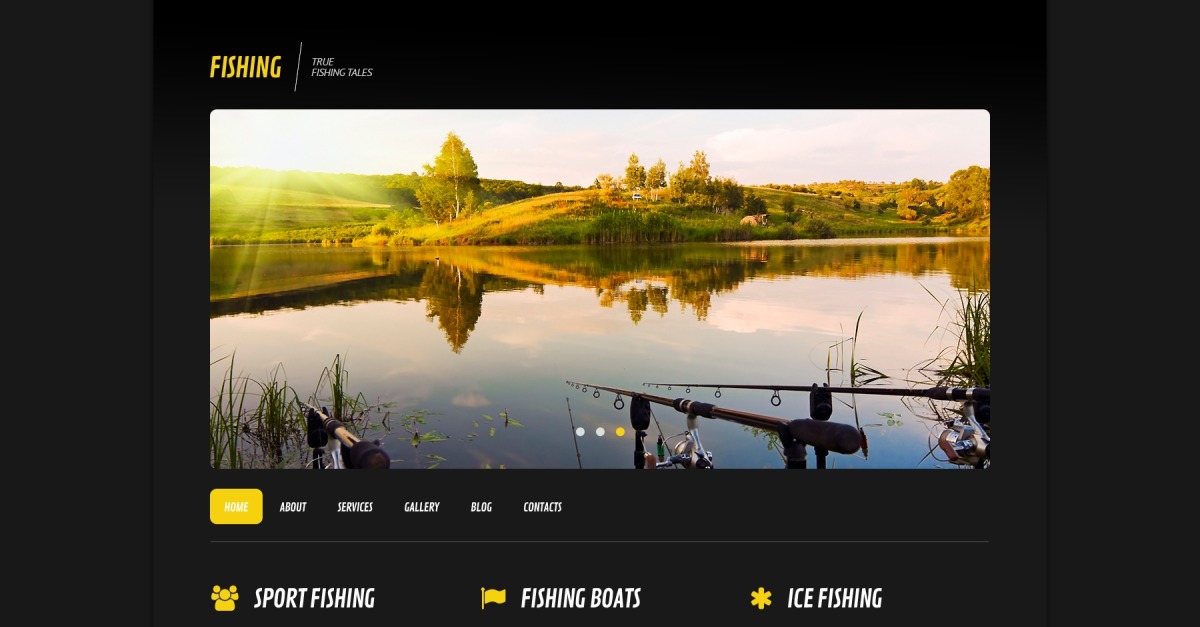Select the first slider pagination dot
The height and width of the screenshot is (627, 1200).
580,432
